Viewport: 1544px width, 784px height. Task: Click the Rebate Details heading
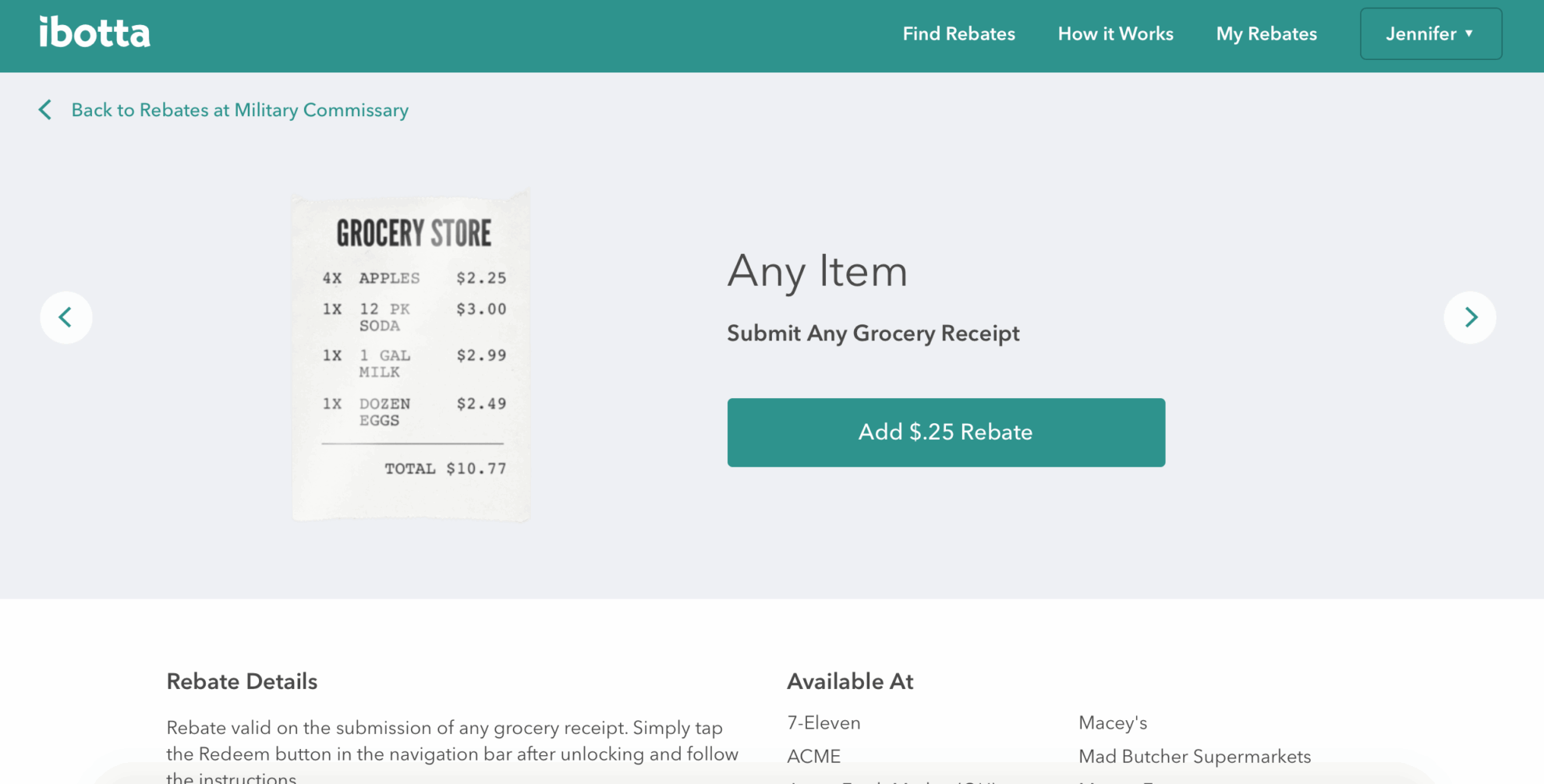242,682
